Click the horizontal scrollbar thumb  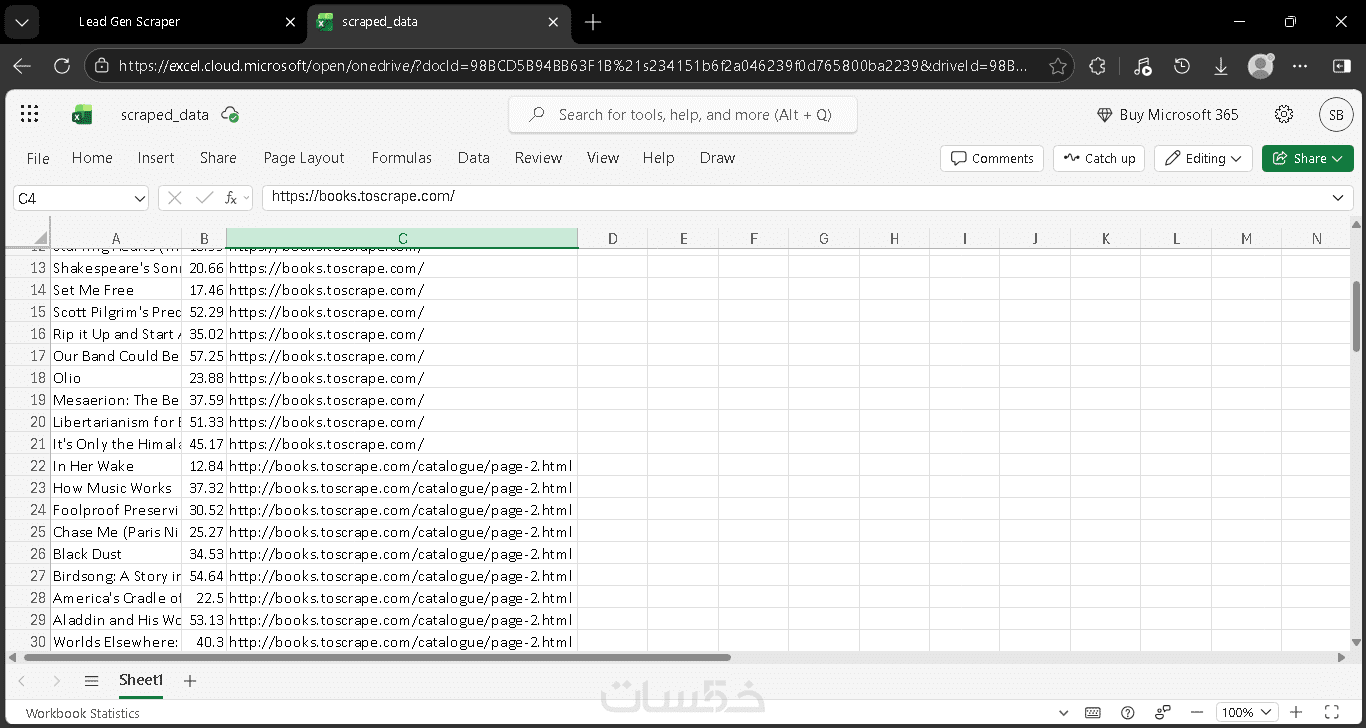point(377,657)
